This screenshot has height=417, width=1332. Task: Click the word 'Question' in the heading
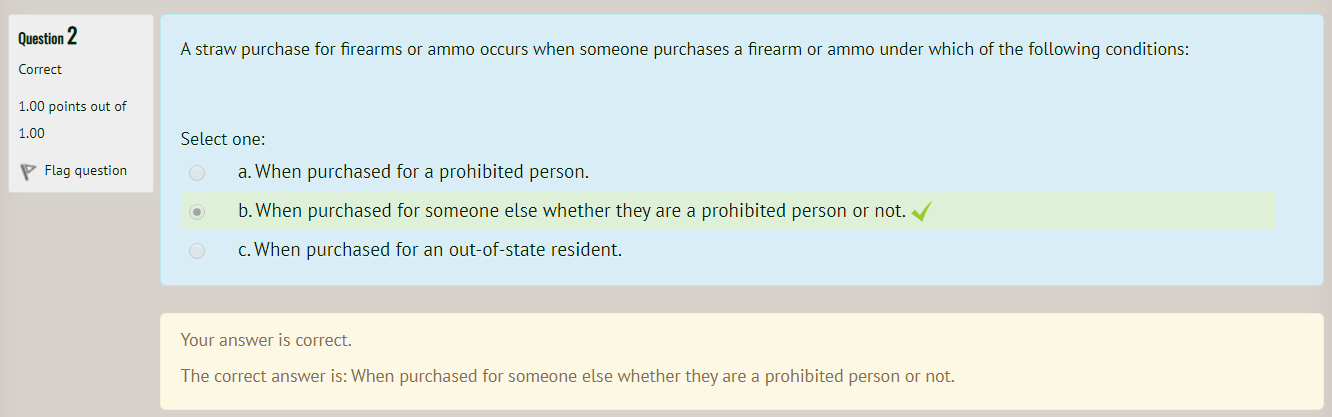click(x=40, y=39)
